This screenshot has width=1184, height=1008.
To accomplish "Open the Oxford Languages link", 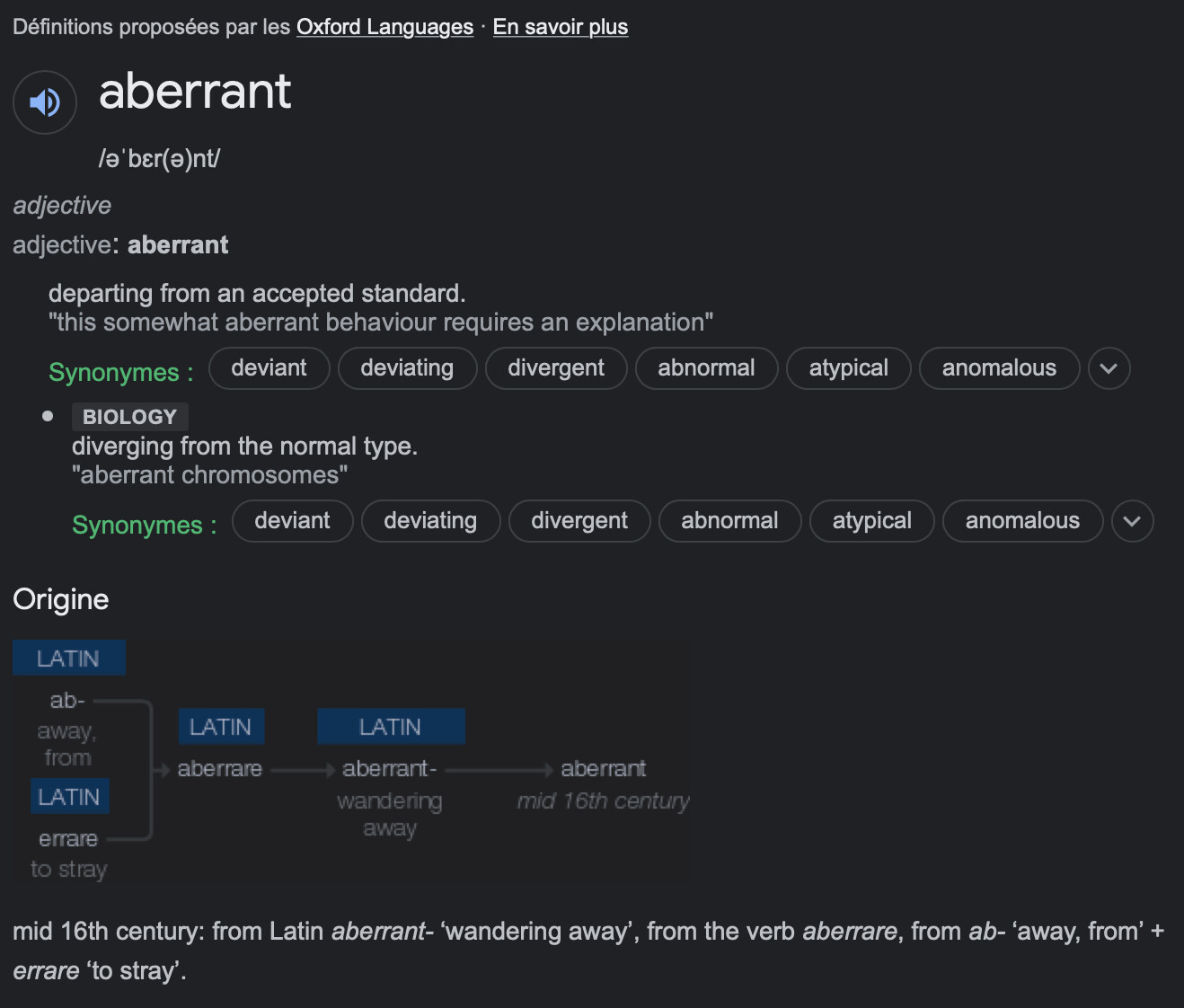I will (x=384, y=27).
